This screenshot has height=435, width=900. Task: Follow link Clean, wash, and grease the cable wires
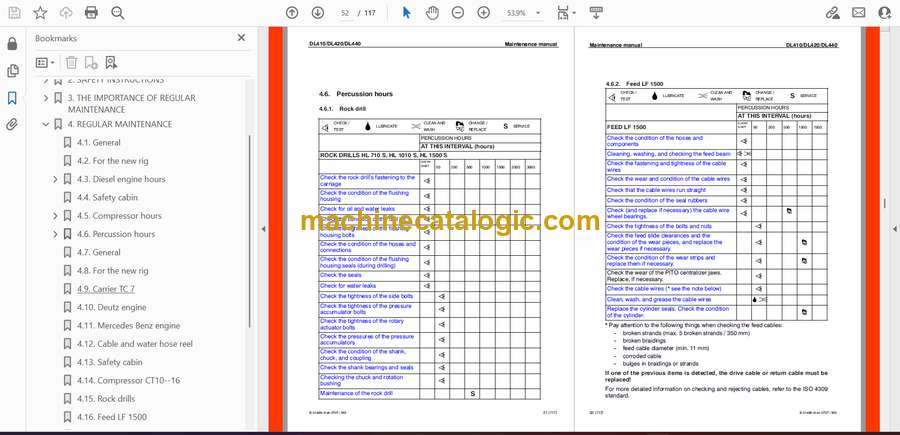pos(659,300)
